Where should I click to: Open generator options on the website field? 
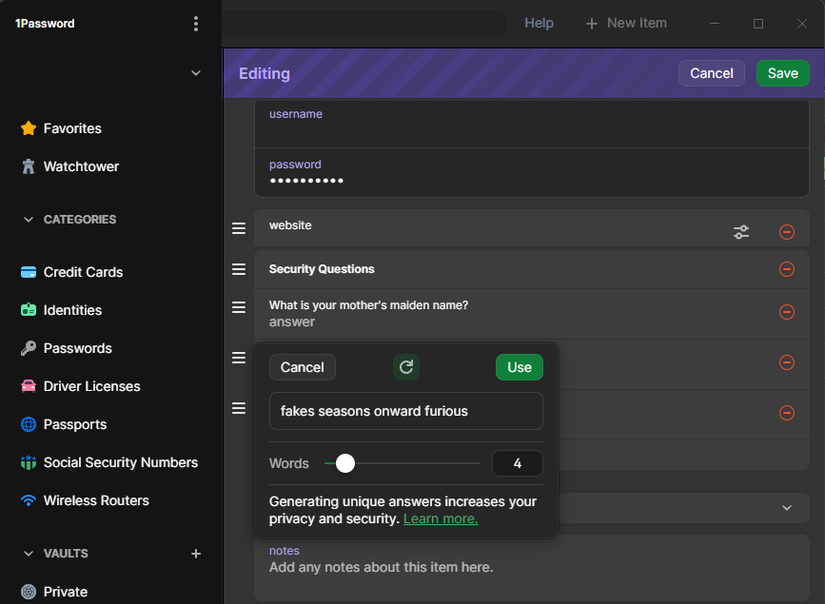741,231
